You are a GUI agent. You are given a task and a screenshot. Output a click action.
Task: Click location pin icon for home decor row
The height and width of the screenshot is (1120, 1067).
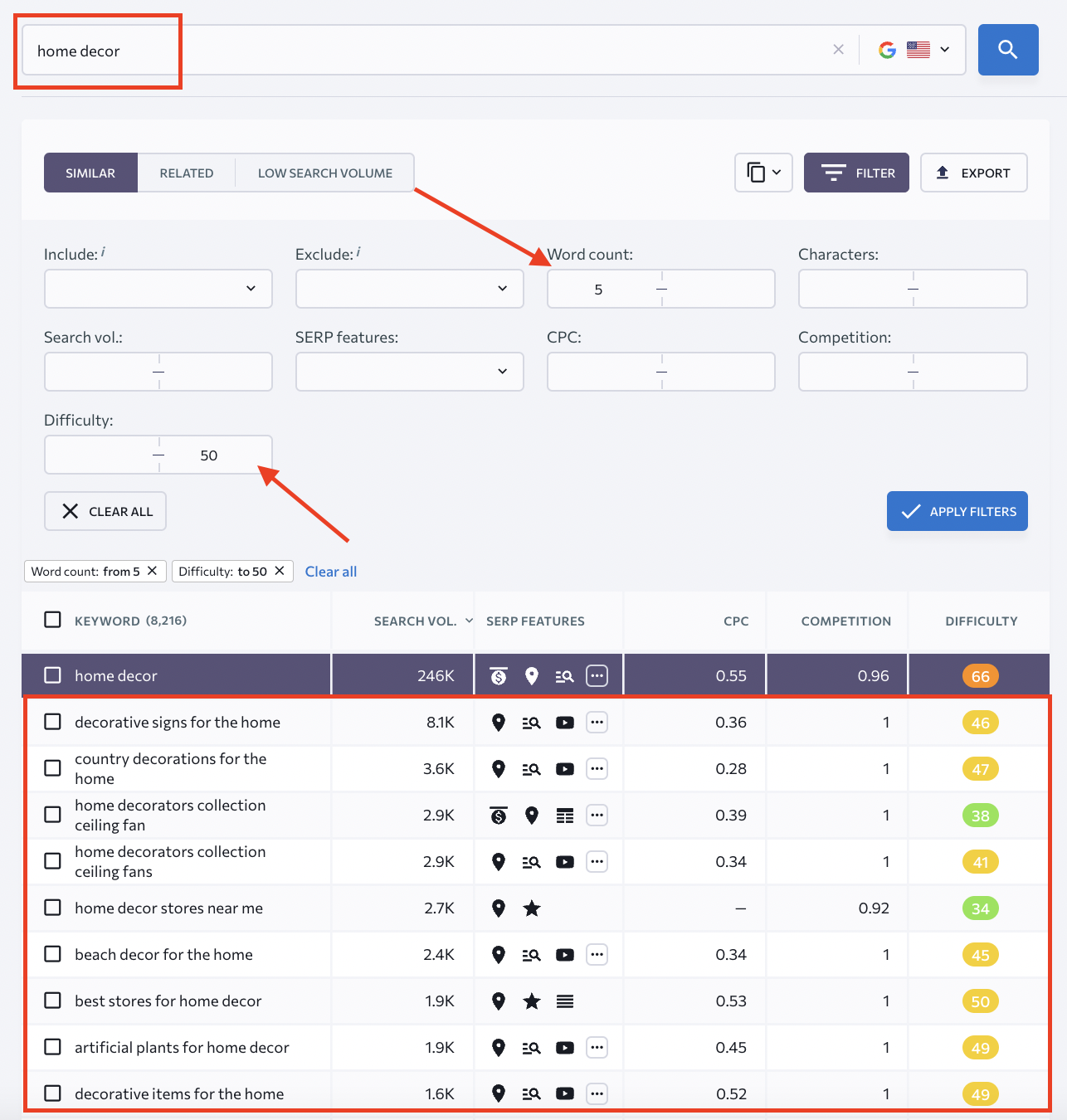532,676
